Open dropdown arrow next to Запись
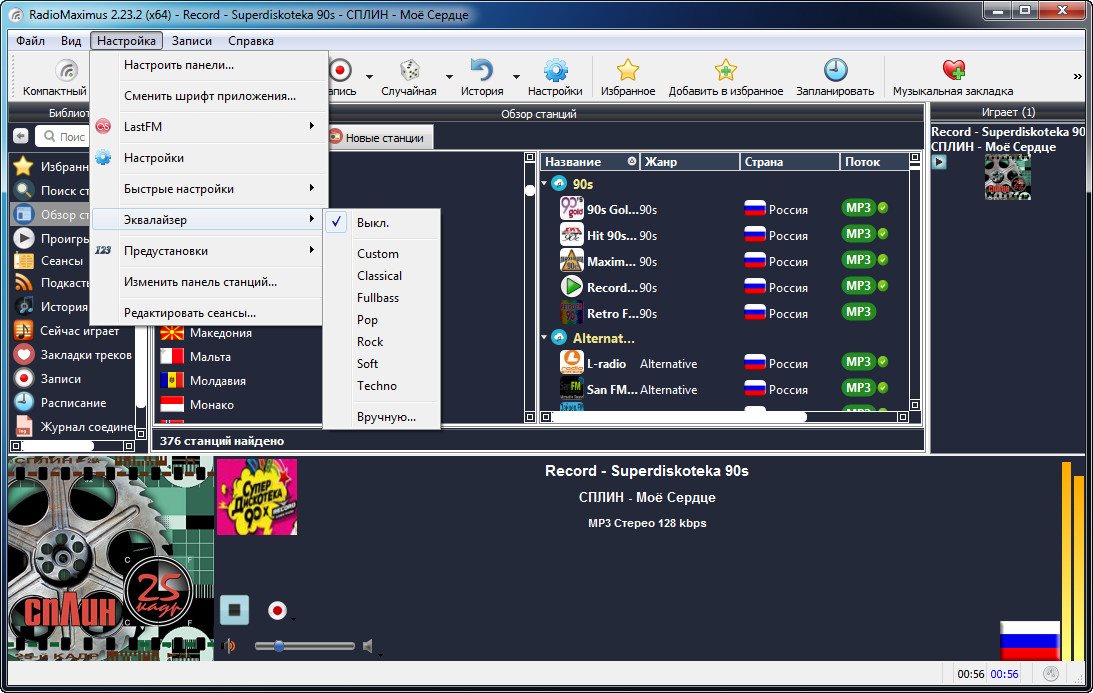The height and width of the screenshot is (693, 1093). (x=369, y=77)
